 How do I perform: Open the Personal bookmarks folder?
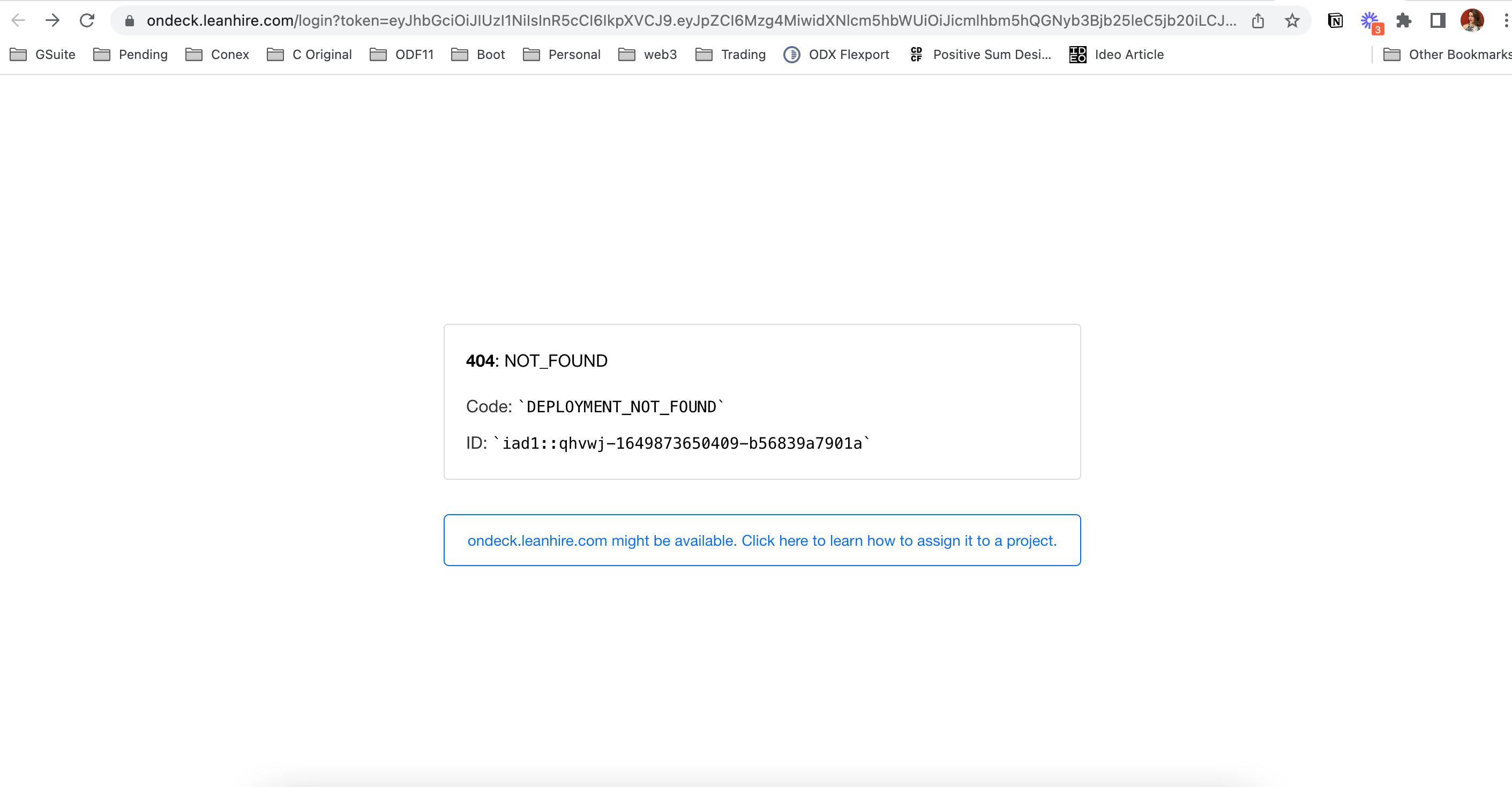pyautogui.click(x=562, y=55)
